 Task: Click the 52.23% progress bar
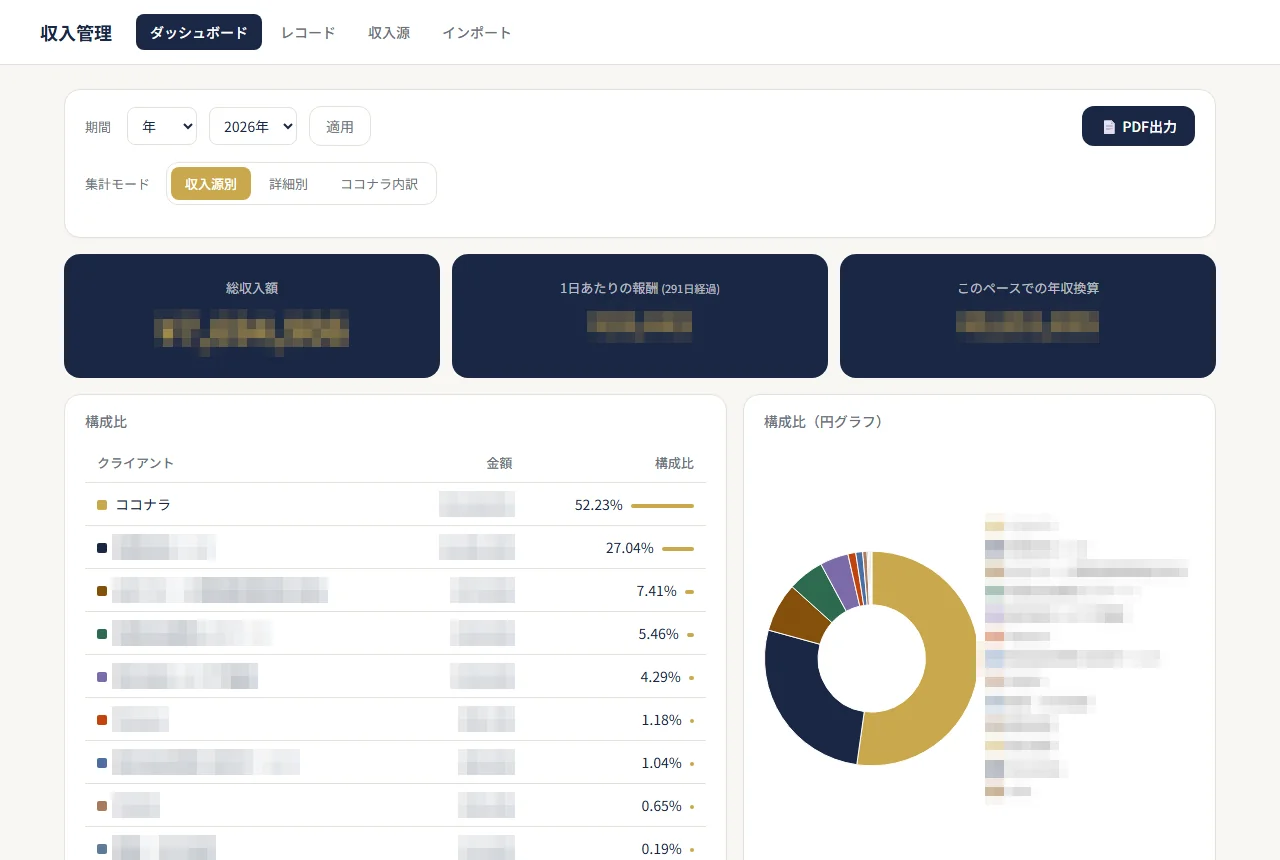[662, 506]
